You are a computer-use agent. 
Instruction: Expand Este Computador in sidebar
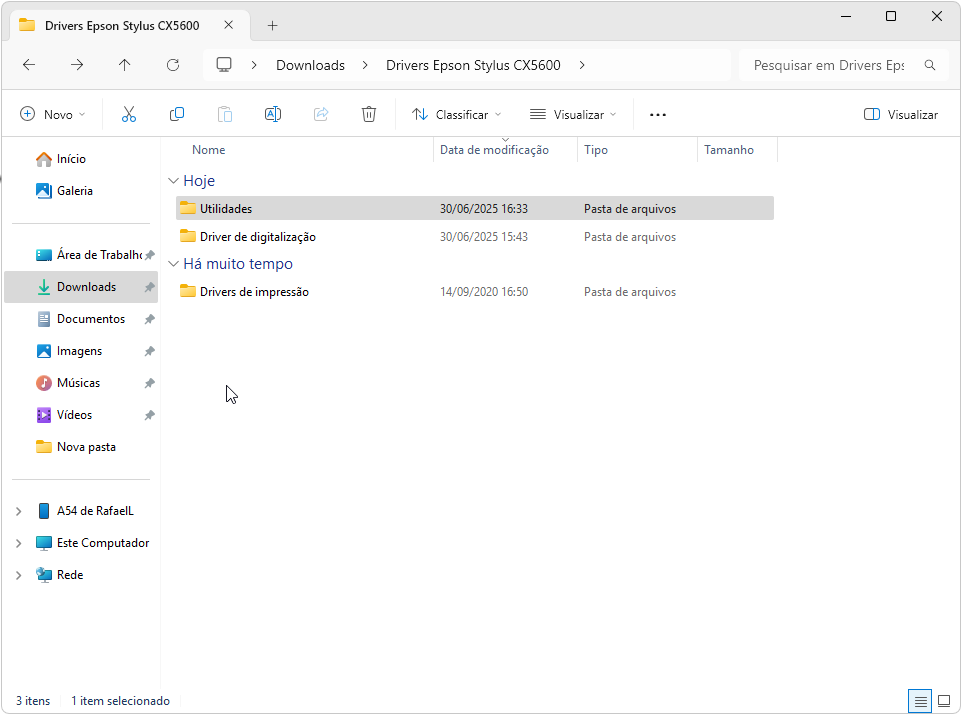[x=18, y=543]
